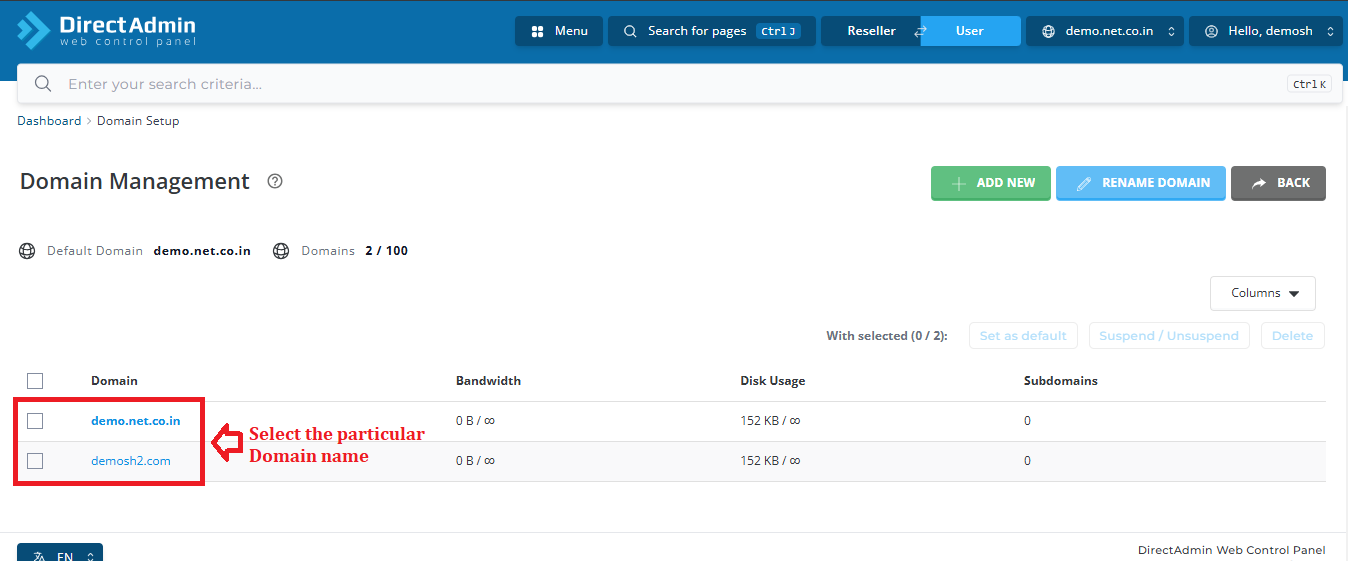Open Search for pages box
1360x575 pixels.
click(x=712, y=31)
